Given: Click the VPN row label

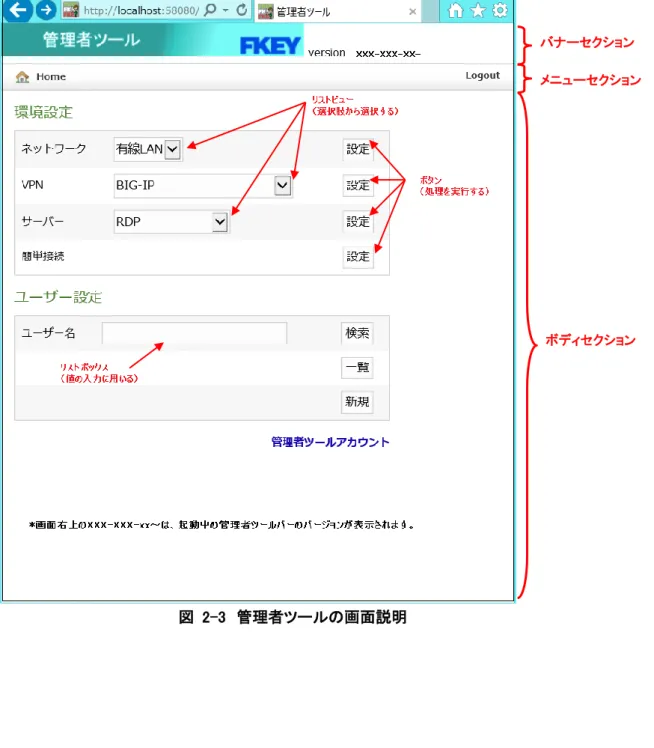Looking at the screenshot, I should [x=32, y=185].
